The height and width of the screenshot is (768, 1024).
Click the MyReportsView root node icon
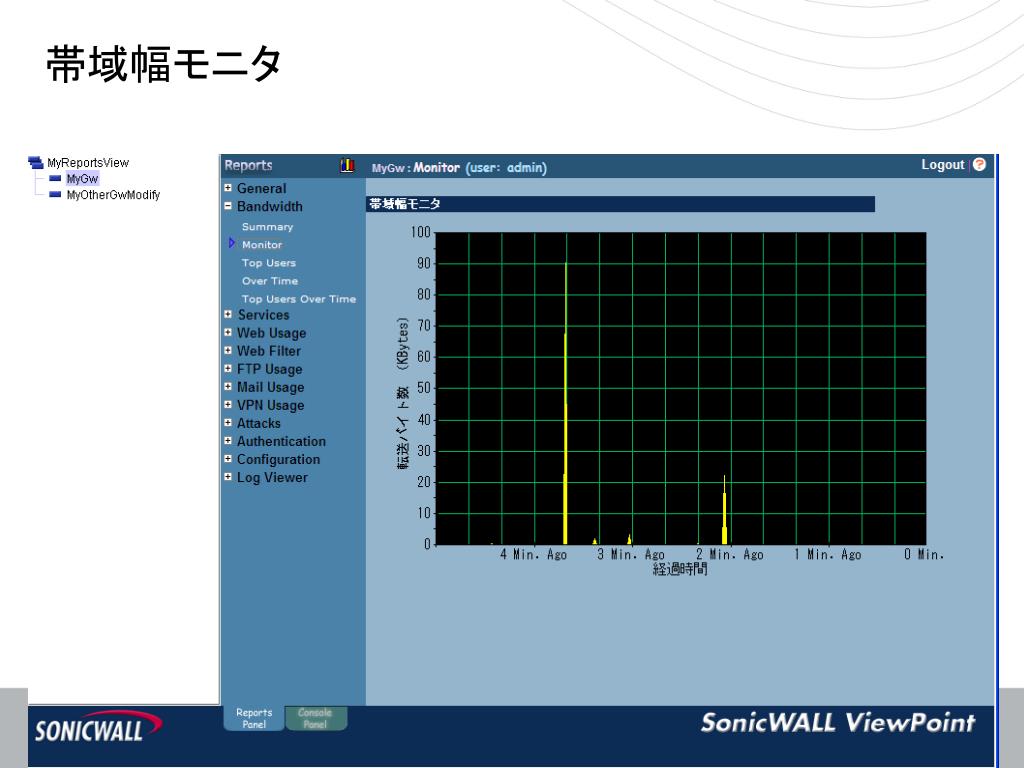point(35,162)
